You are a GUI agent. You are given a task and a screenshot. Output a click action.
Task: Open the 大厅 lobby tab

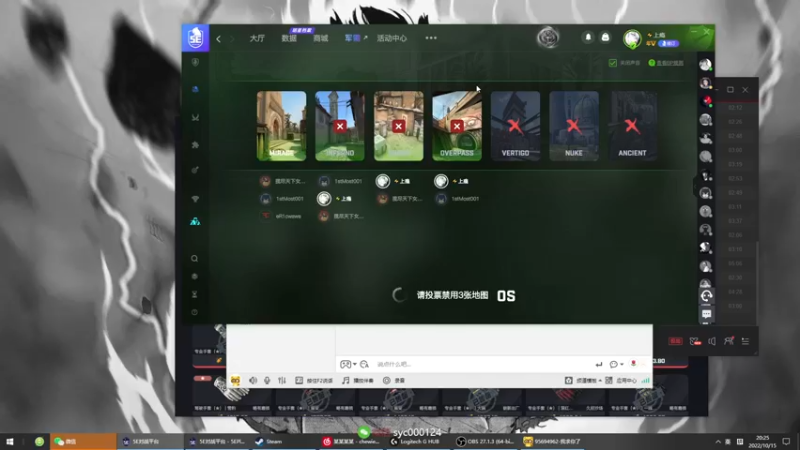[257, 38]
